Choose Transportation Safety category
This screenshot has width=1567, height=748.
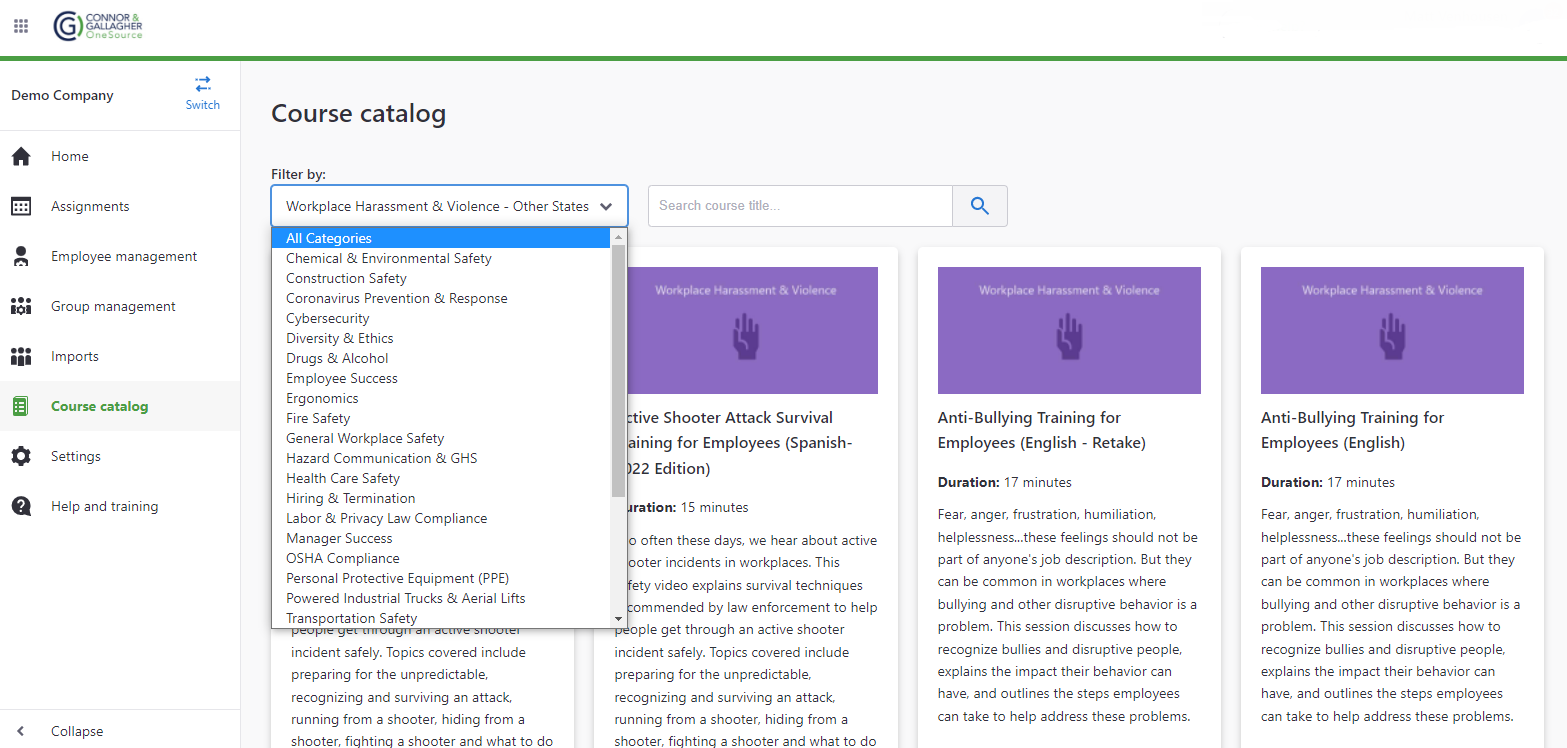click(x=441, y=618)
